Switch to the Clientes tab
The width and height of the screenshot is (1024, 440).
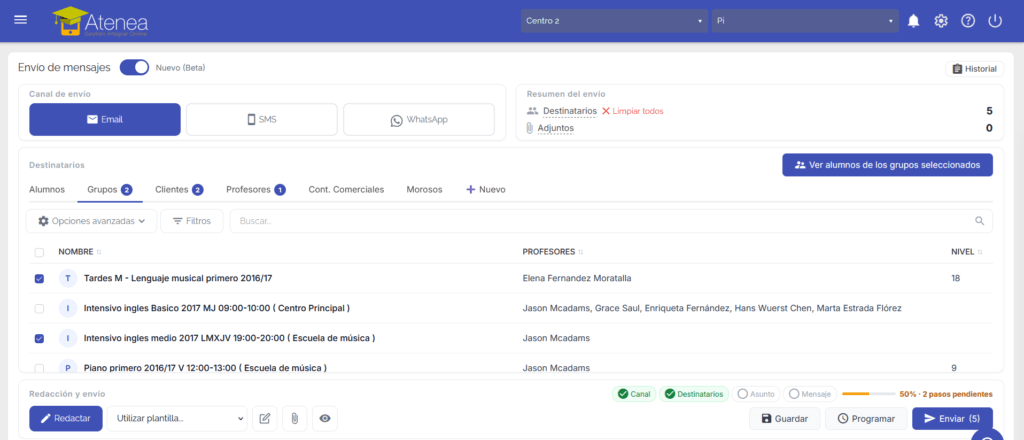tap(179, 189)
